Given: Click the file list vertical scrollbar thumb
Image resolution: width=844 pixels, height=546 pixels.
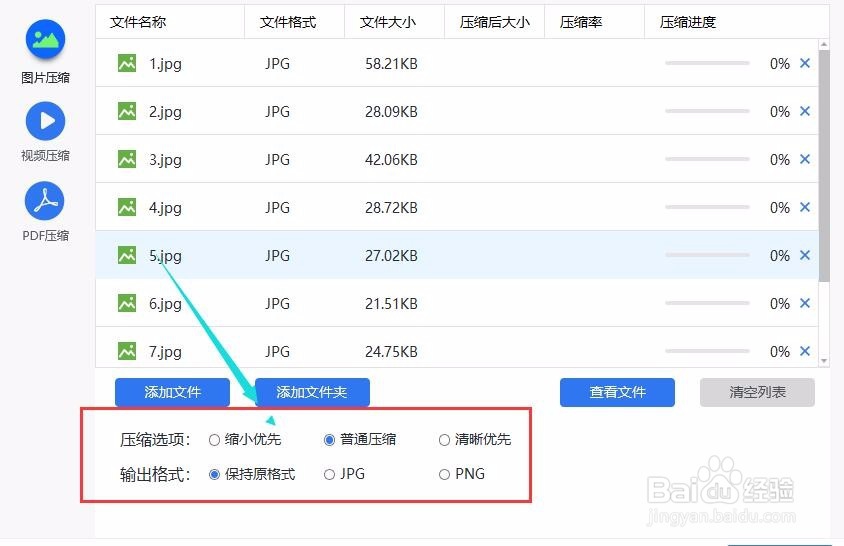Looking at the screenshot, I should tap(824, 165).
